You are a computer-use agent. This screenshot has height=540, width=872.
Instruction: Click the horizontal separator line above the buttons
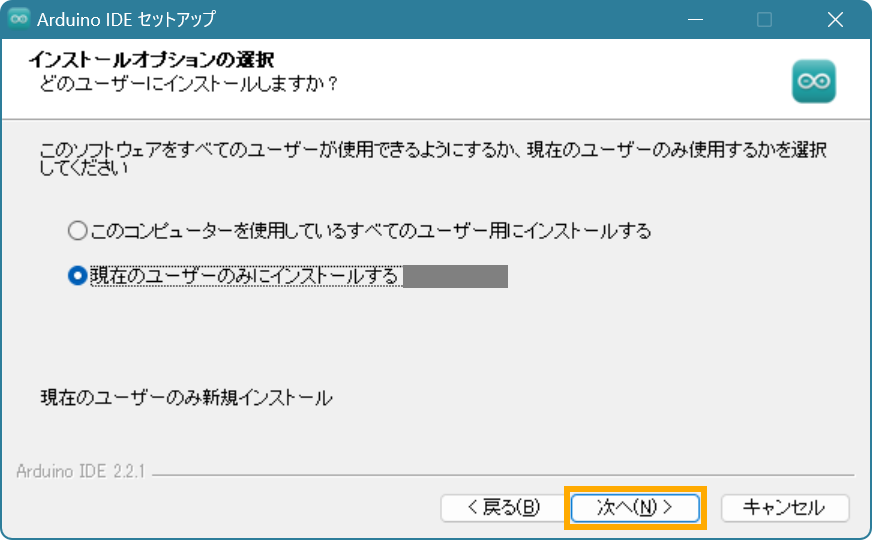coord(500,474)
